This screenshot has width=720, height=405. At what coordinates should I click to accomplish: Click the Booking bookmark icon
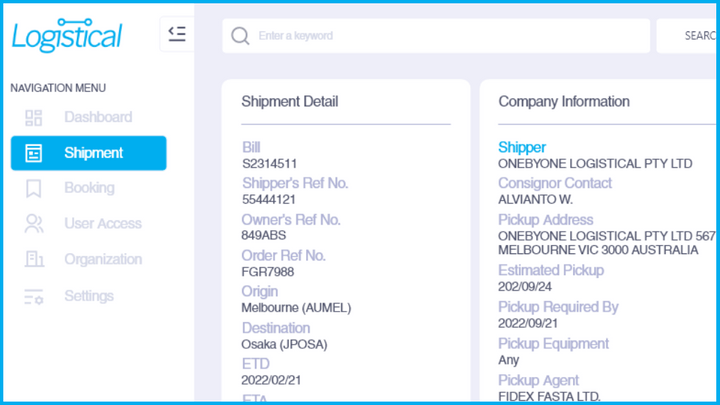pyautogui.click(x=34, y=188)
